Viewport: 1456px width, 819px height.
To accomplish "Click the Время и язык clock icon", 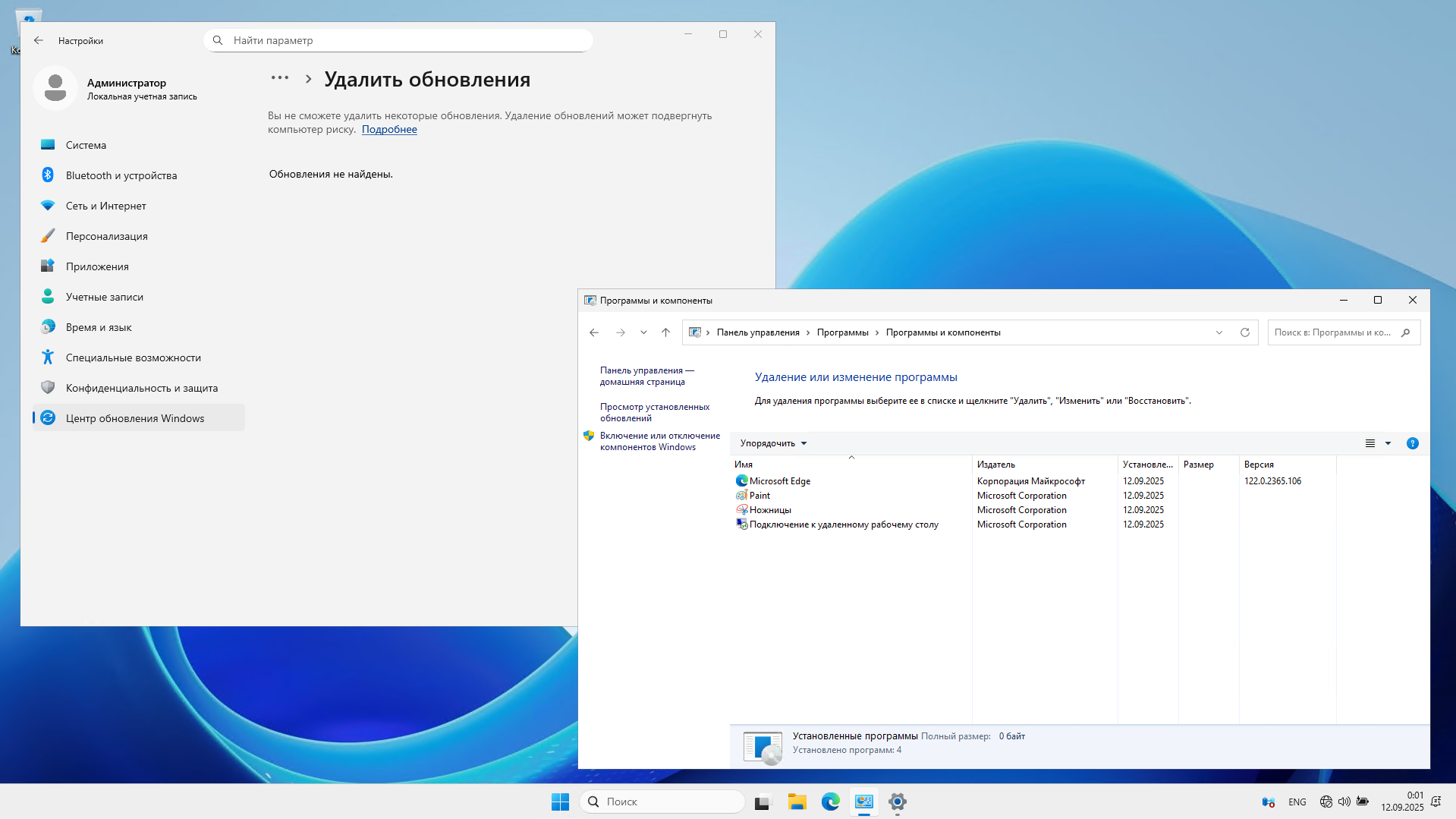I will click(48, 327).
